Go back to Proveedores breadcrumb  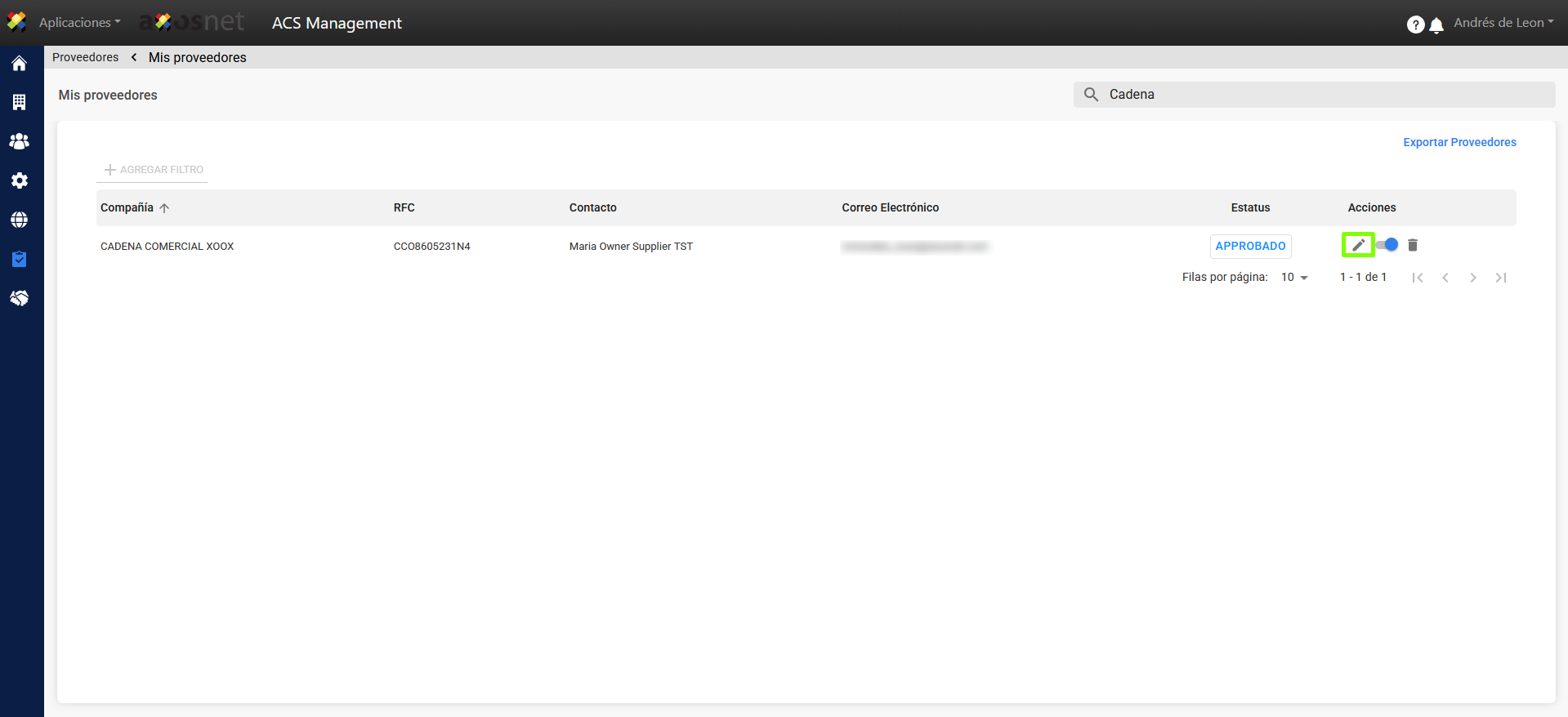point(85,57)
